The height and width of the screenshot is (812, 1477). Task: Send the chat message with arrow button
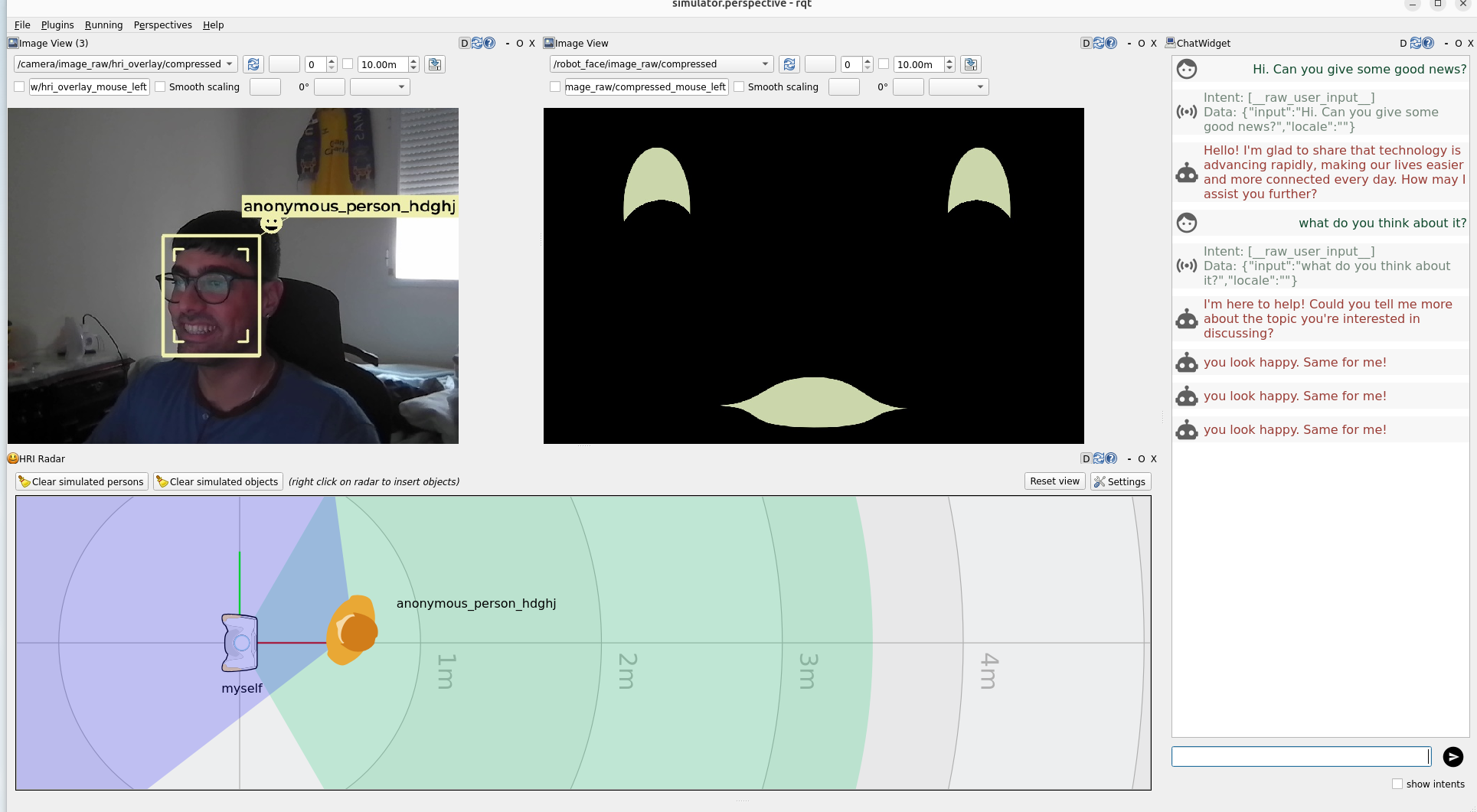1452,757
